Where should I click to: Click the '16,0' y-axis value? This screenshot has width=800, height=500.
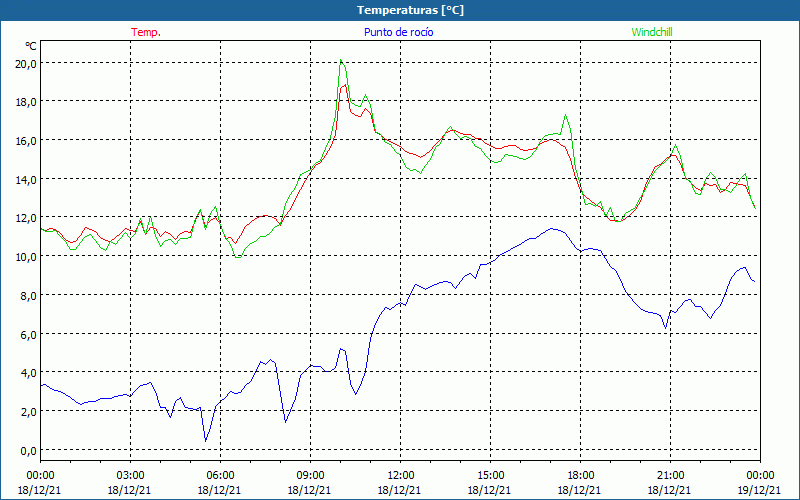click(x=26, y=140)
